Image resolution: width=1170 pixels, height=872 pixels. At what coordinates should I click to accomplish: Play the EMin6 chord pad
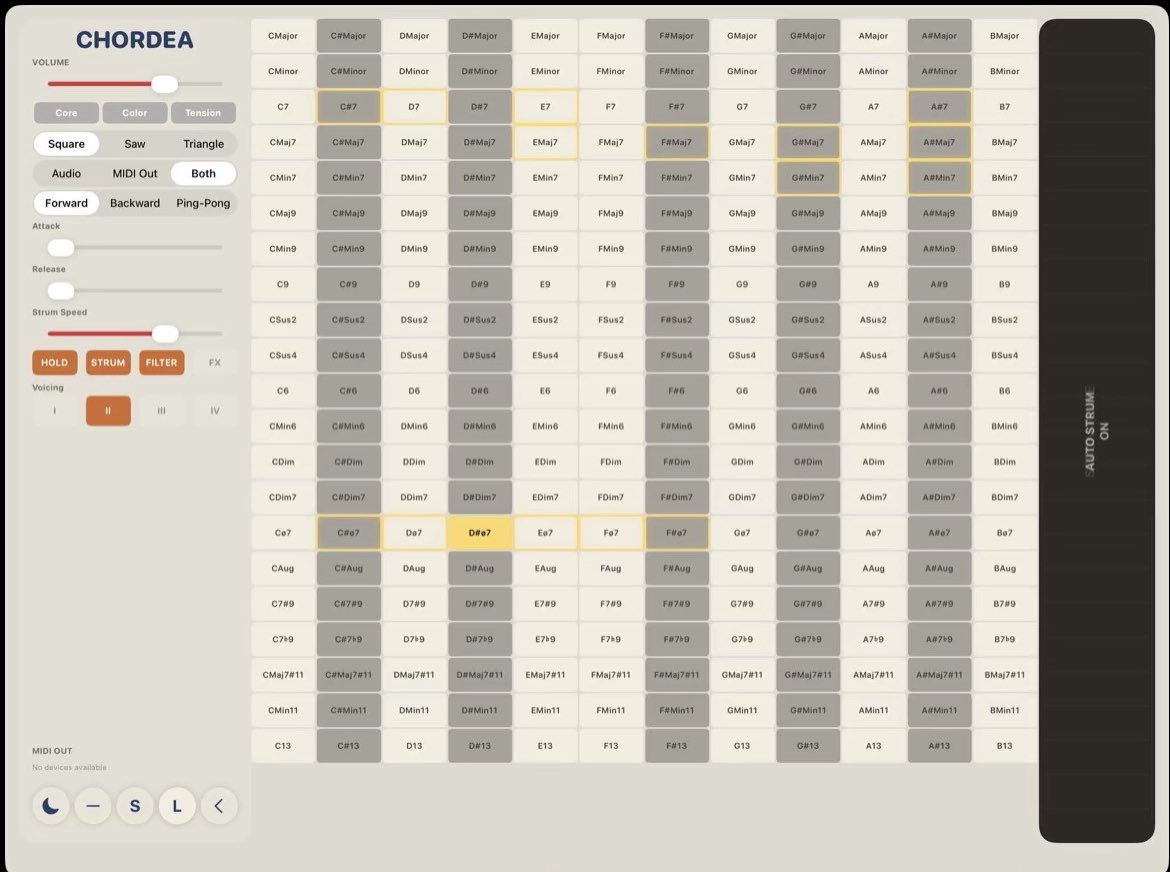coord(545,427)
